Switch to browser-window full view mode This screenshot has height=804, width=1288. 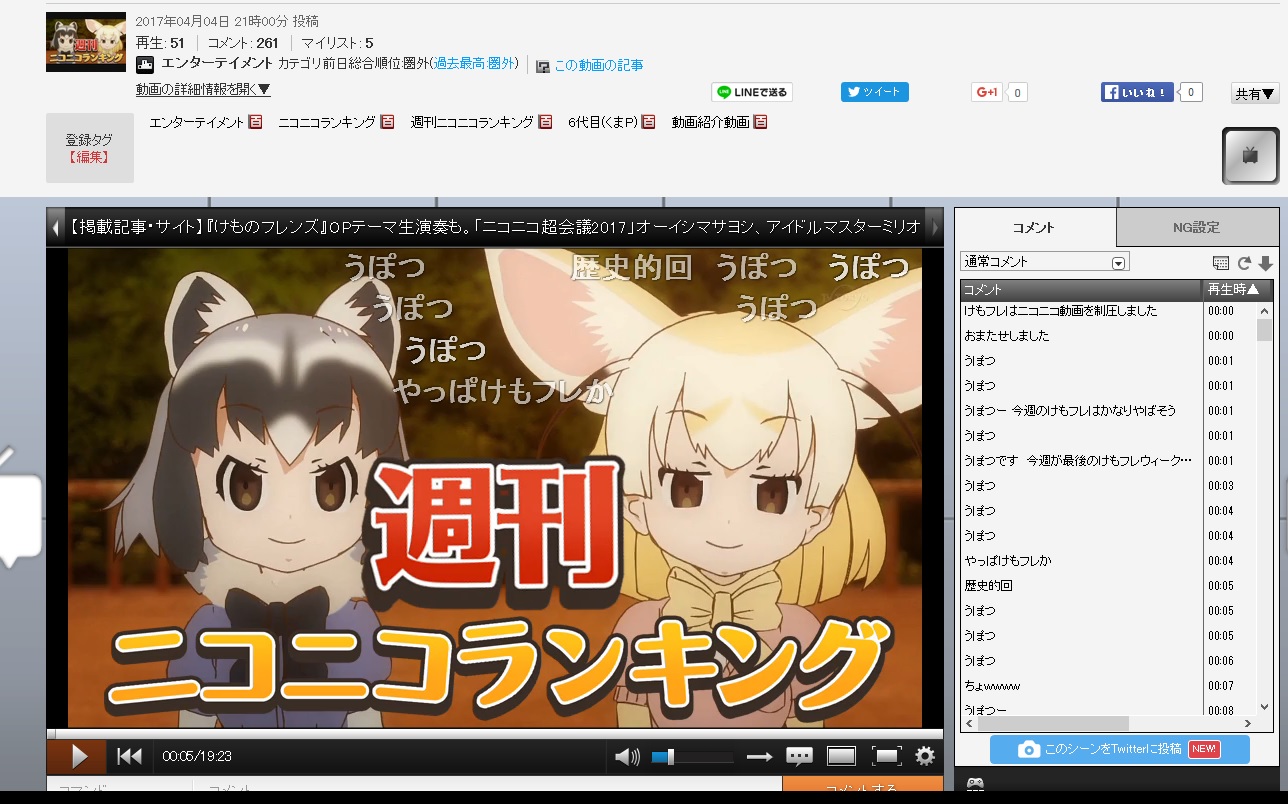[841, 757]
